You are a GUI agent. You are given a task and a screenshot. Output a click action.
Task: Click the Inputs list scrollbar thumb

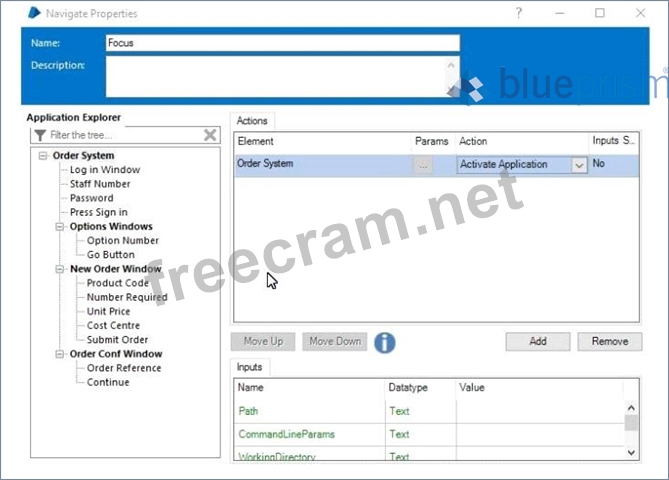[x=631, y=423]
